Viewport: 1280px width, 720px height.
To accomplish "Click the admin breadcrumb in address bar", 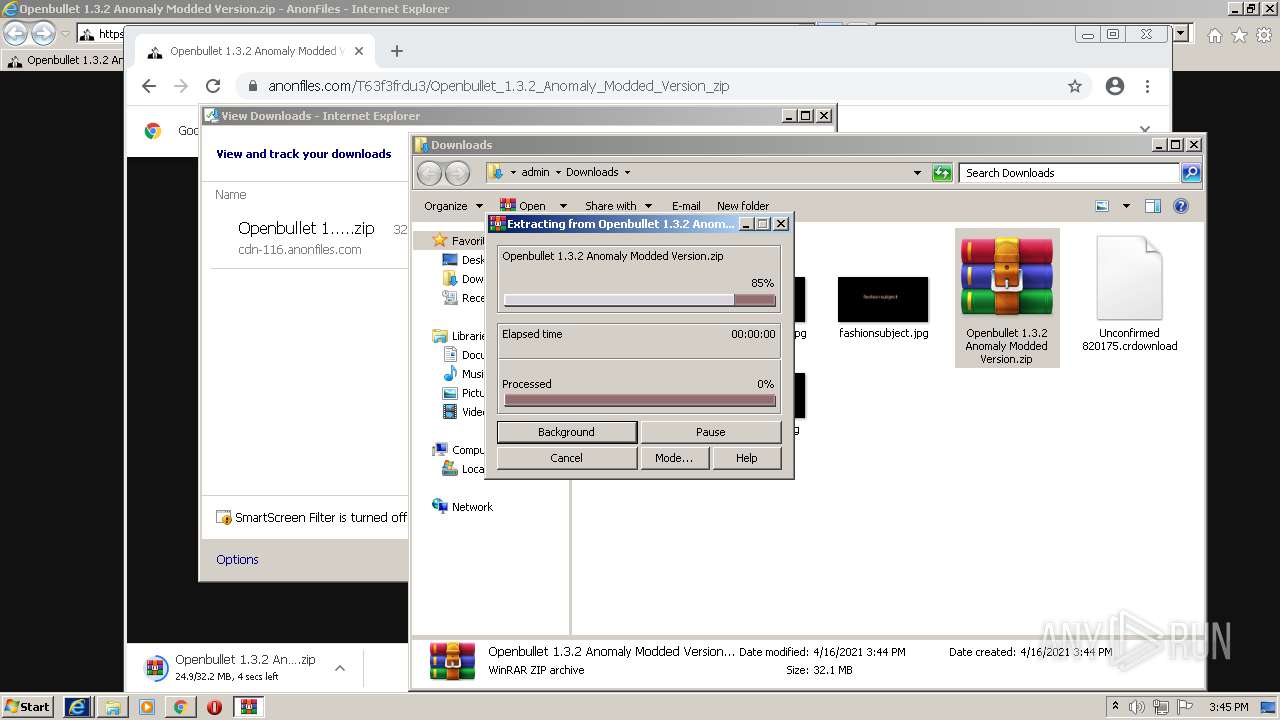I will [535, 172].
